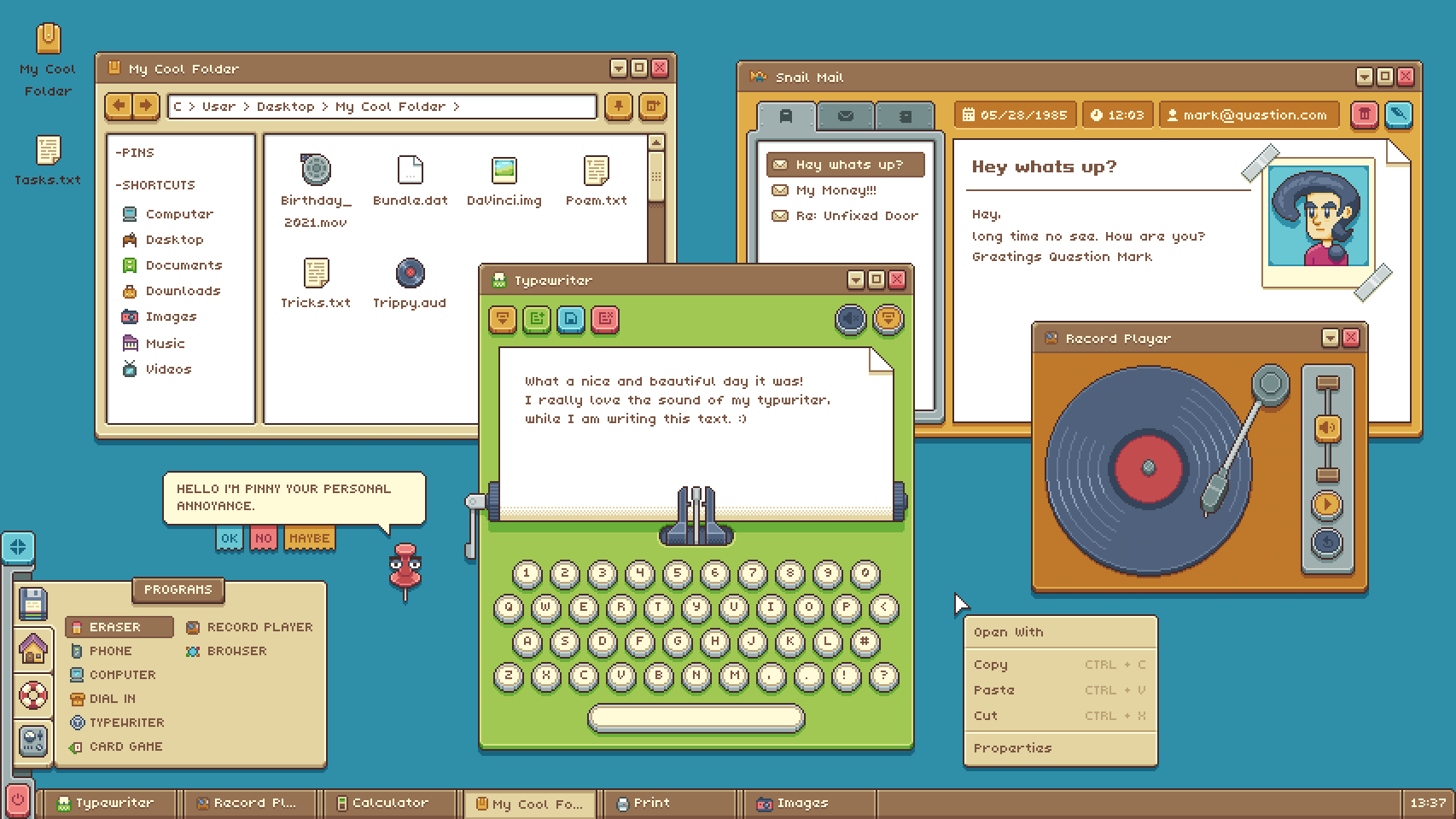Image resolution: width=1456 pixels, height=819 pixels.
Task: Click the red trash icon in Snail Mail
Action: point(1365,114)
